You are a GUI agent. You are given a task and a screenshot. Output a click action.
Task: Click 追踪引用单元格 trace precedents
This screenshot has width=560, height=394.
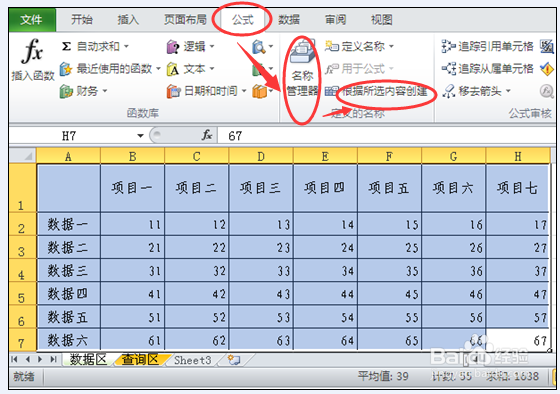tap(487, 46)
